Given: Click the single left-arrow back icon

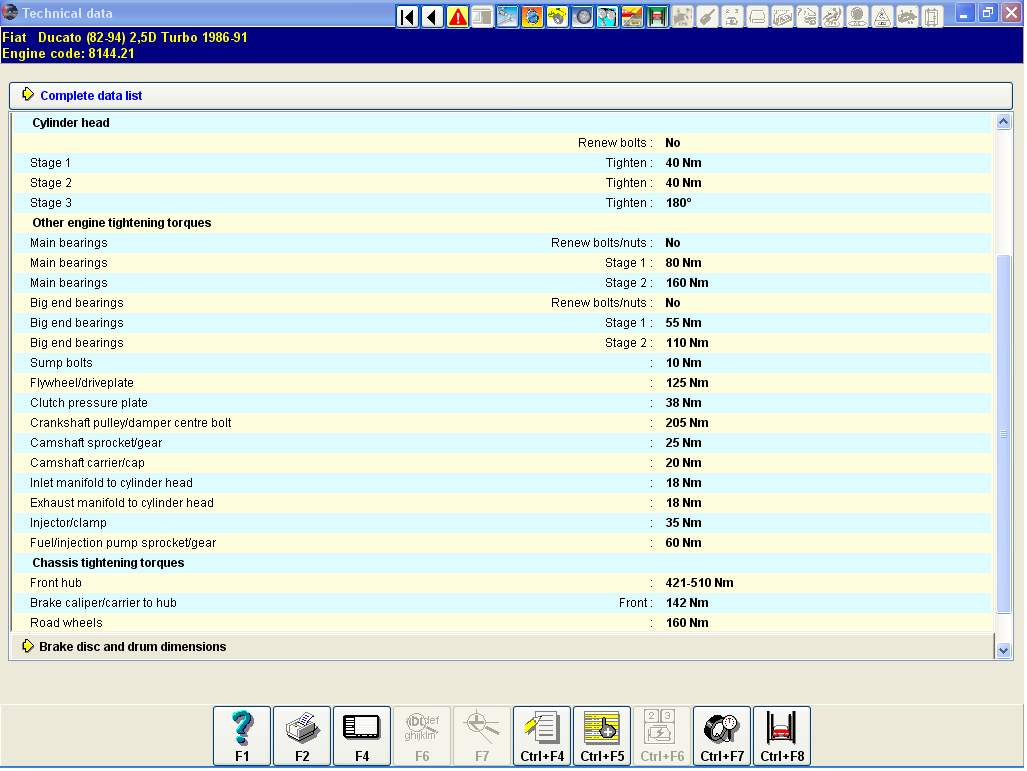Looking at the screenshot, I should pyautogui.click(x=432, y=16).
